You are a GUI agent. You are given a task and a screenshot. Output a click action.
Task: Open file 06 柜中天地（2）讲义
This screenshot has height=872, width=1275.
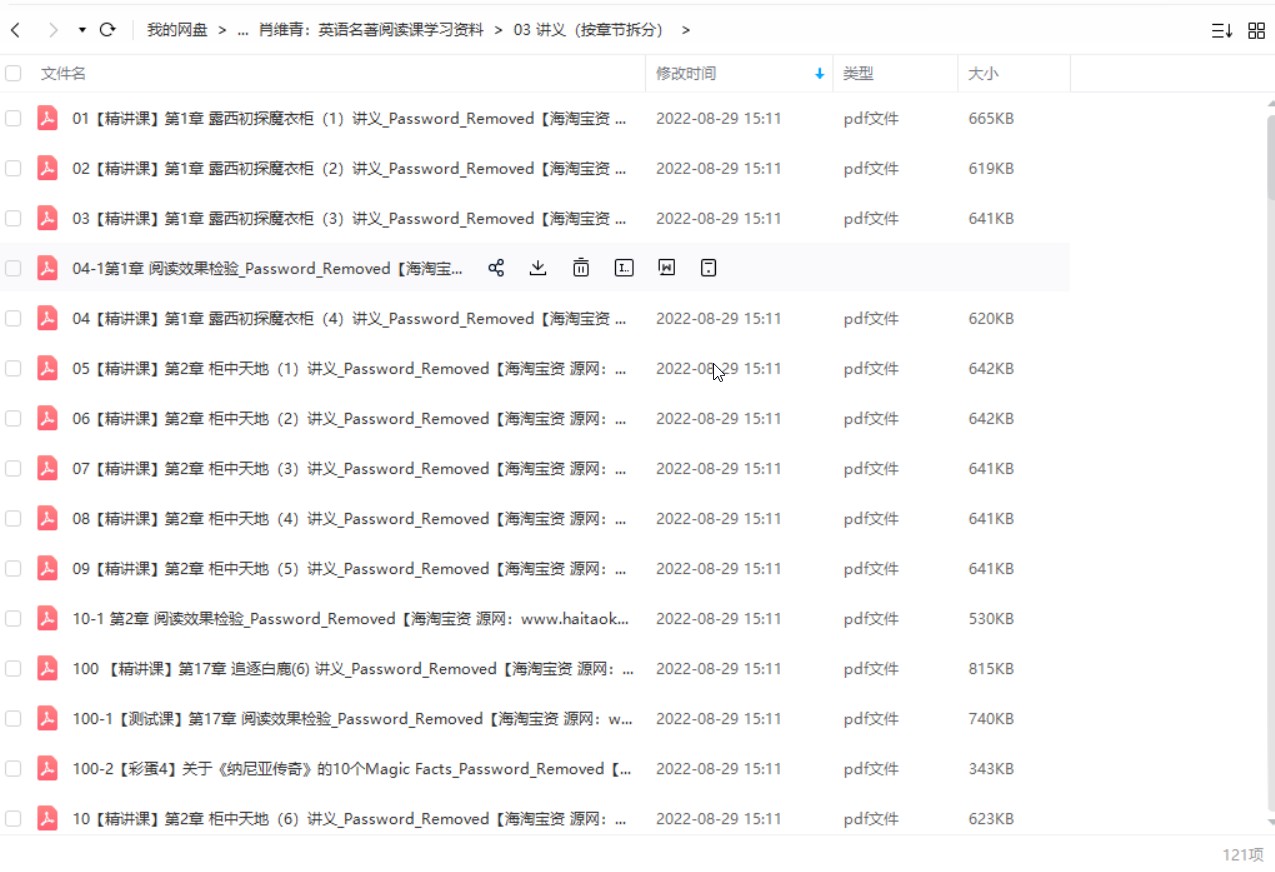(x=350, y=418)
